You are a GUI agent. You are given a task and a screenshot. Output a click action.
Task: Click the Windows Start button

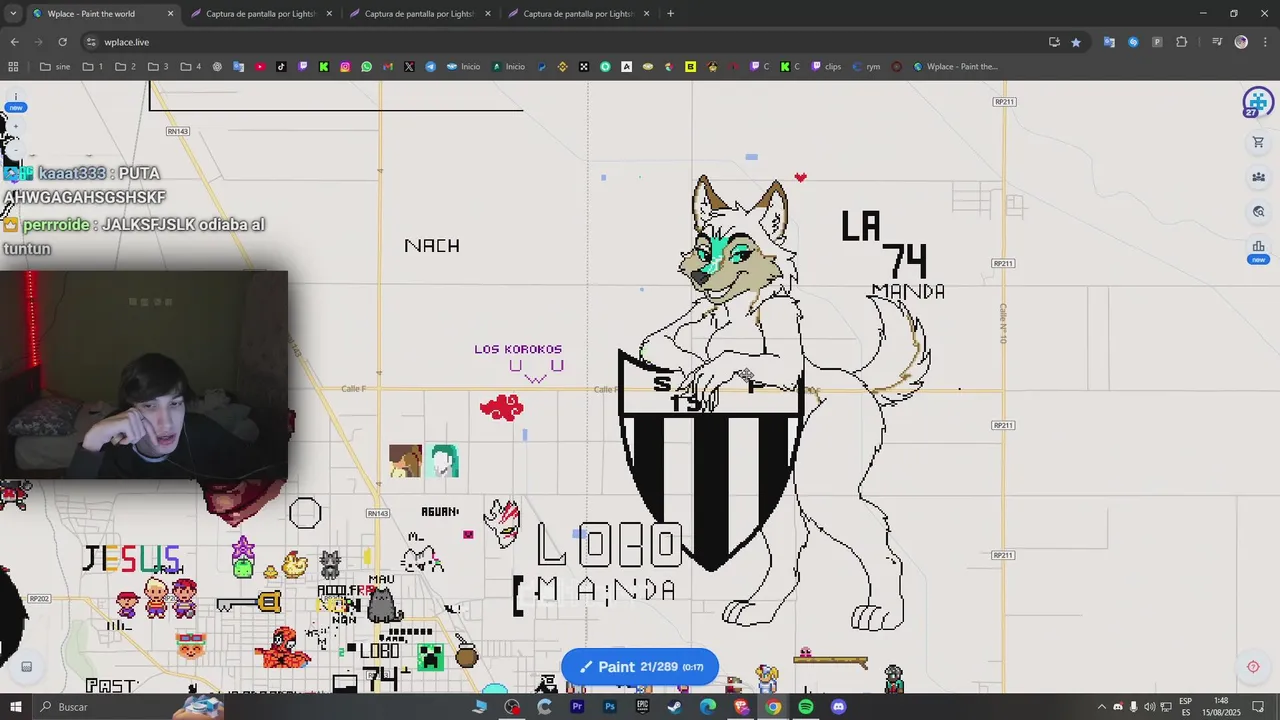point(16,707)
